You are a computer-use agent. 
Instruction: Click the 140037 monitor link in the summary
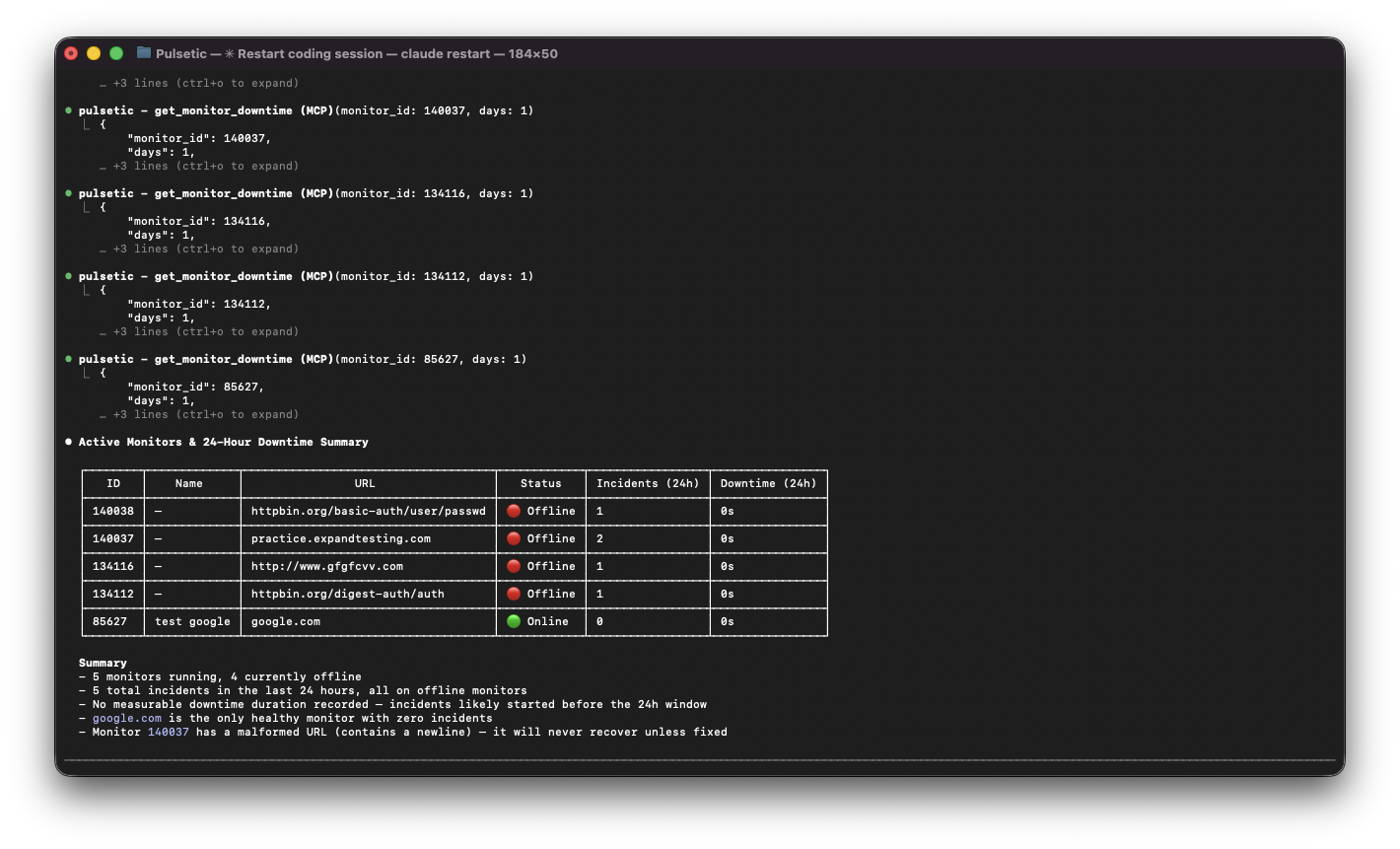[167, 732]
